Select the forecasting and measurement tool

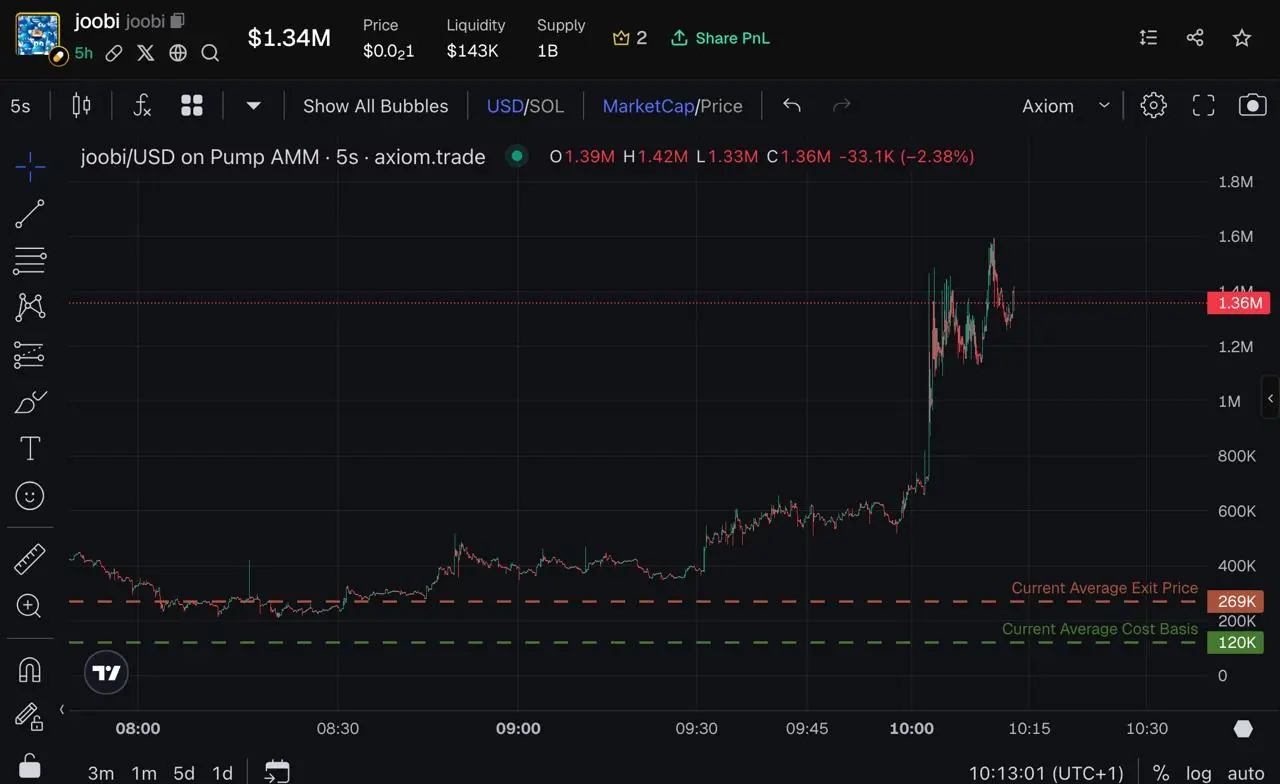click(x=30, y=355)
